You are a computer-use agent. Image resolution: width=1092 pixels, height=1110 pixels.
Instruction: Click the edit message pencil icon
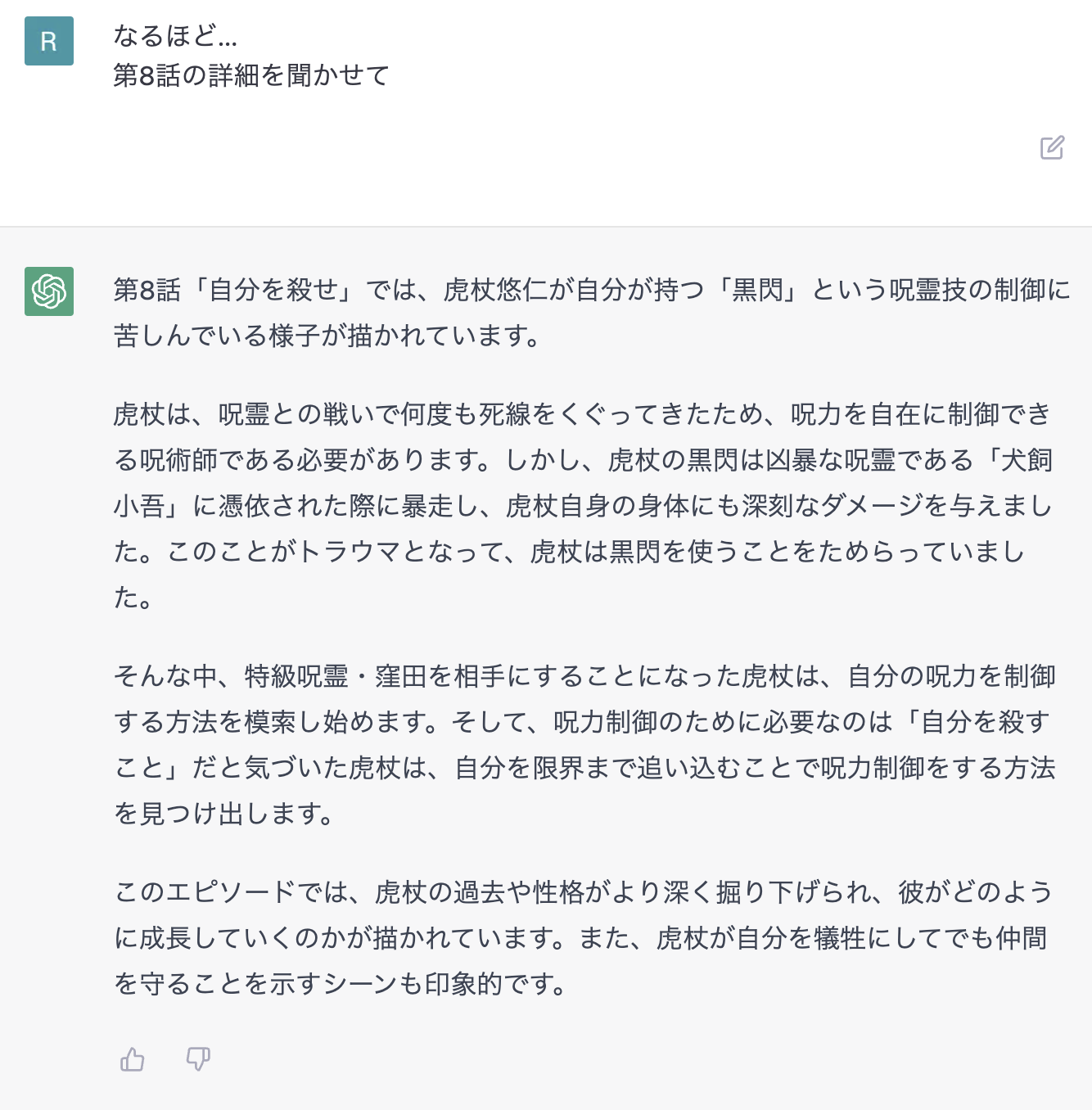point(1052,147)
